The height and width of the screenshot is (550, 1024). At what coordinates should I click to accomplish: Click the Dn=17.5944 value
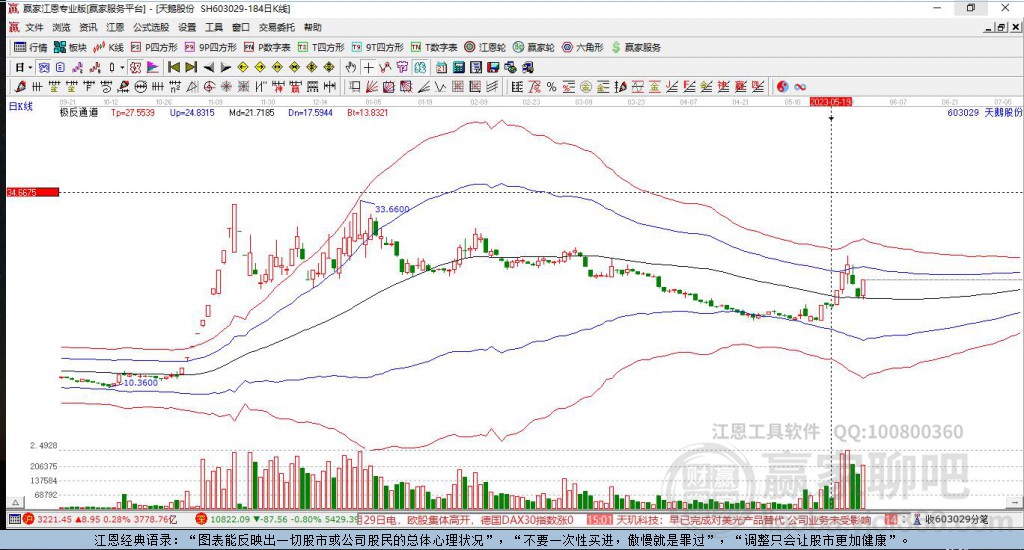click(x=311, y=112)
